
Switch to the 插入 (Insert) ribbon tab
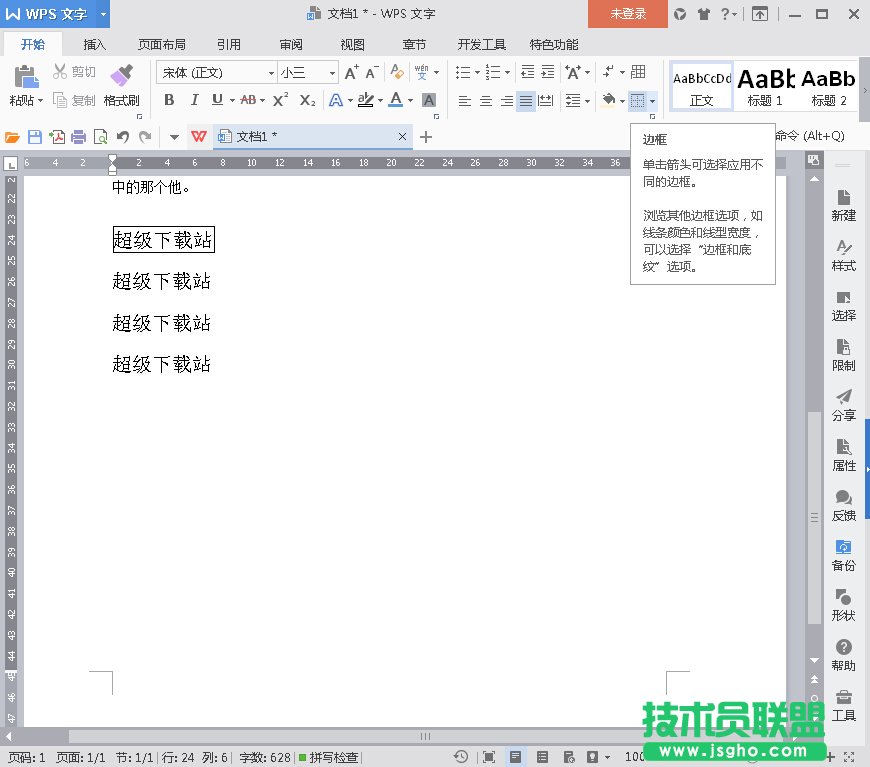point(95,45)
